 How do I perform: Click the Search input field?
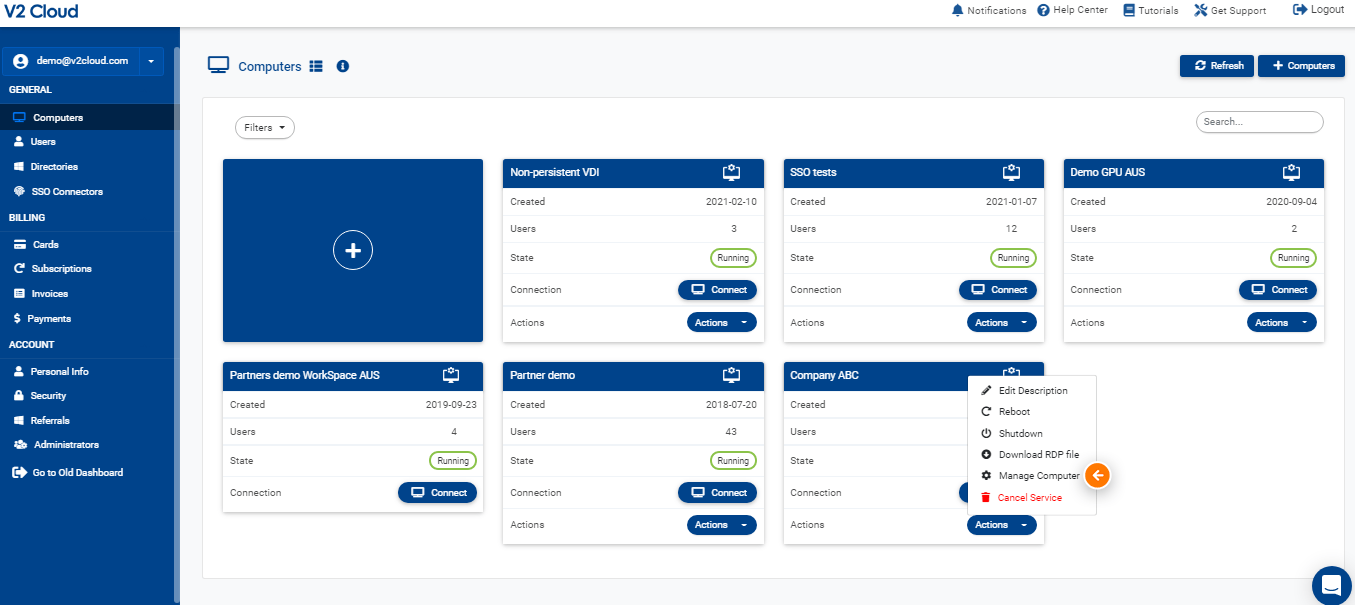tap(1259, 122)
